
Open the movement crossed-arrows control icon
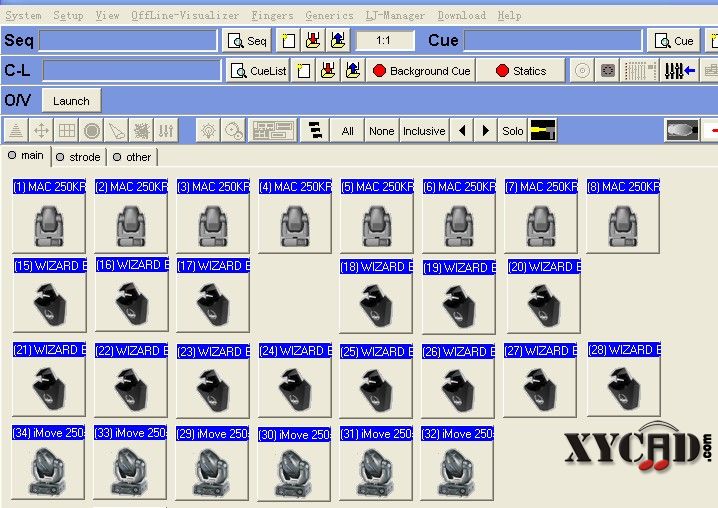pos(41,131)
